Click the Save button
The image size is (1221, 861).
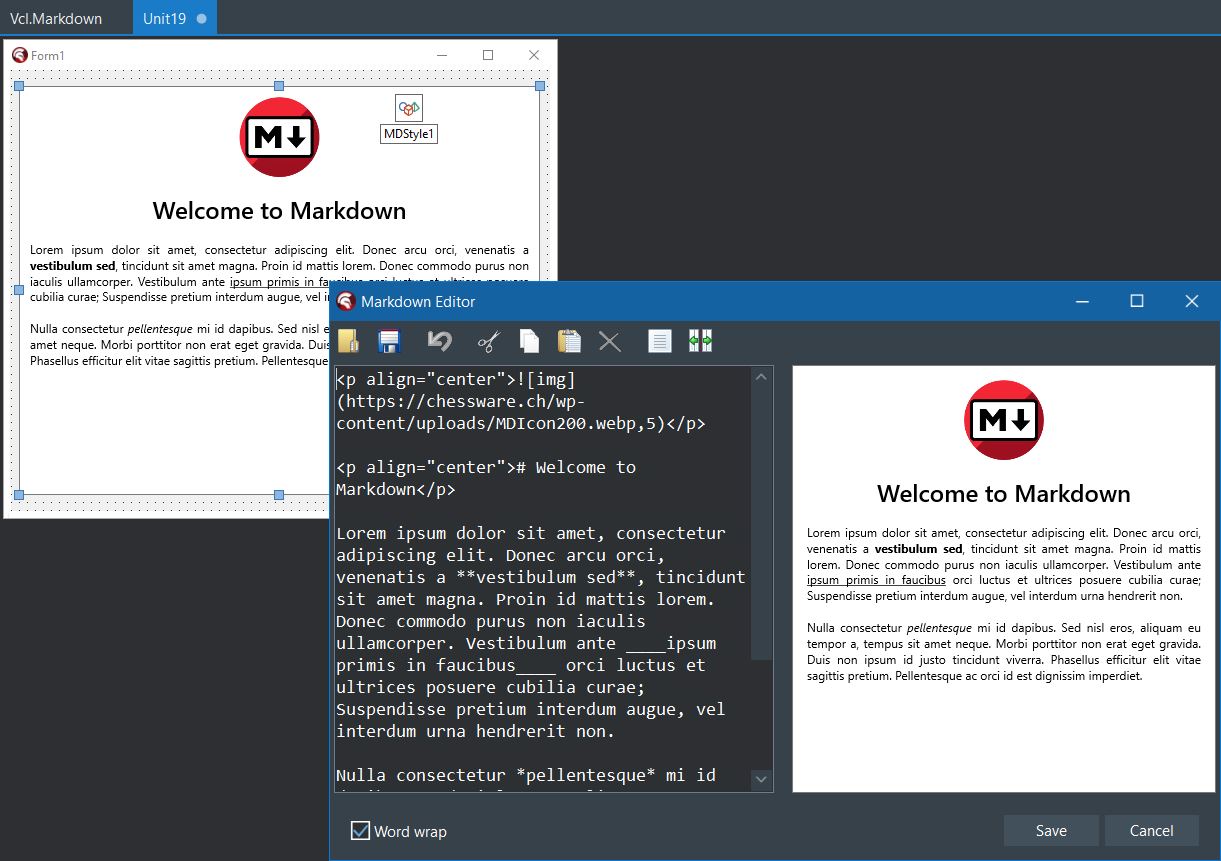1051,830
